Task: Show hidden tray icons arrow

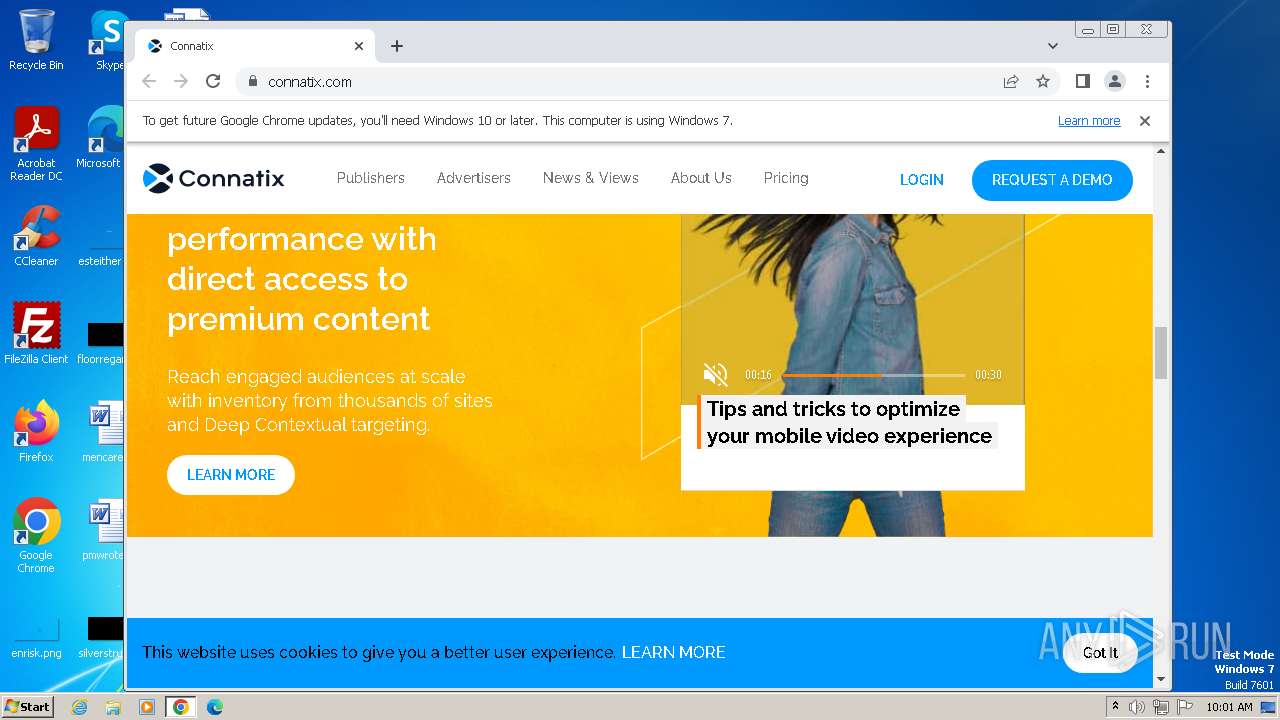Action: tap(1115, 707)
